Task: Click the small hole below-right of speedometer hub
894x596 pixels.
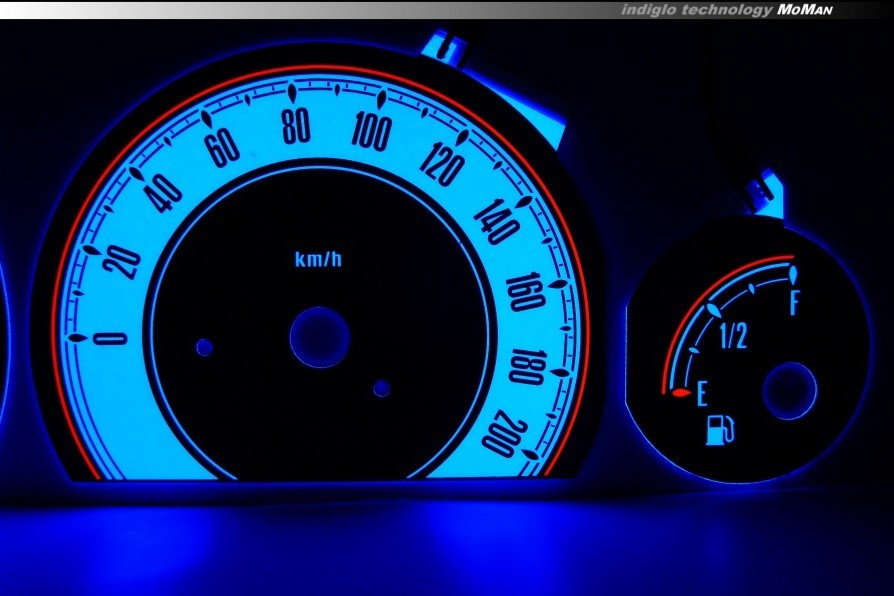Action: 381,388
